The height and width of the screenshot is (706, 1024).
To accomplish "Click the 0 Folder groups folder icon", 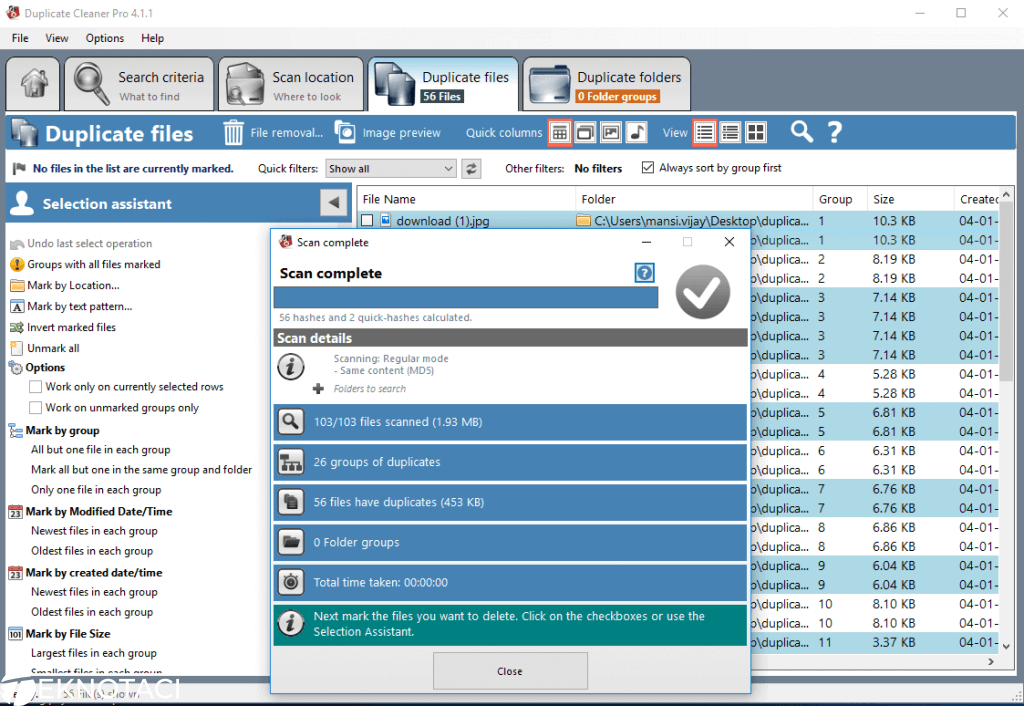I will [x=291, y=542].
